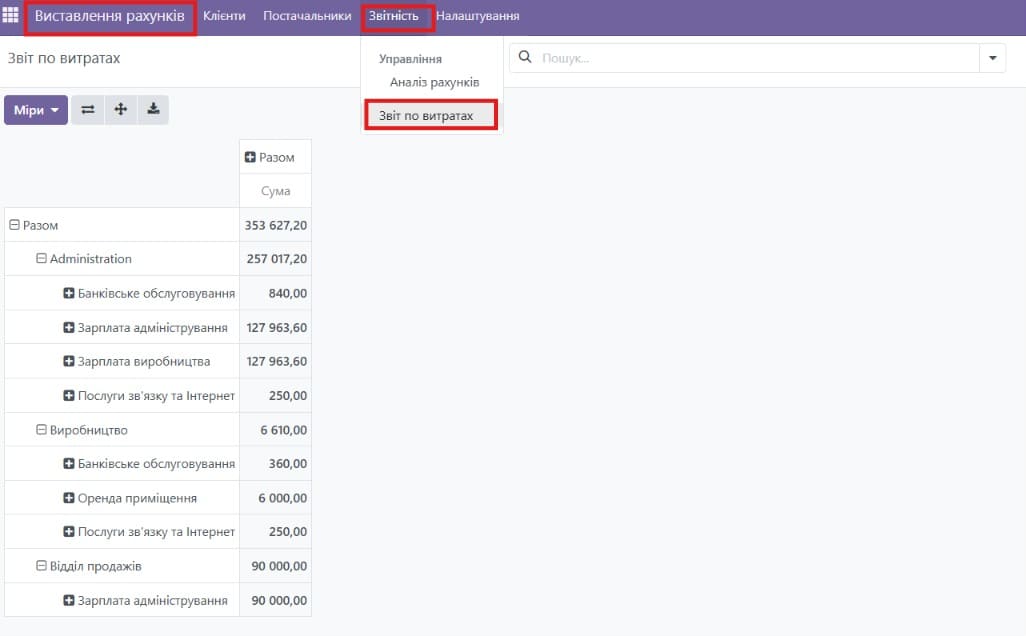Image resolution: width=1026 pixels, height=636 pixels.
Task: Download the pivot table as spreadsheet
Action: 153,109
